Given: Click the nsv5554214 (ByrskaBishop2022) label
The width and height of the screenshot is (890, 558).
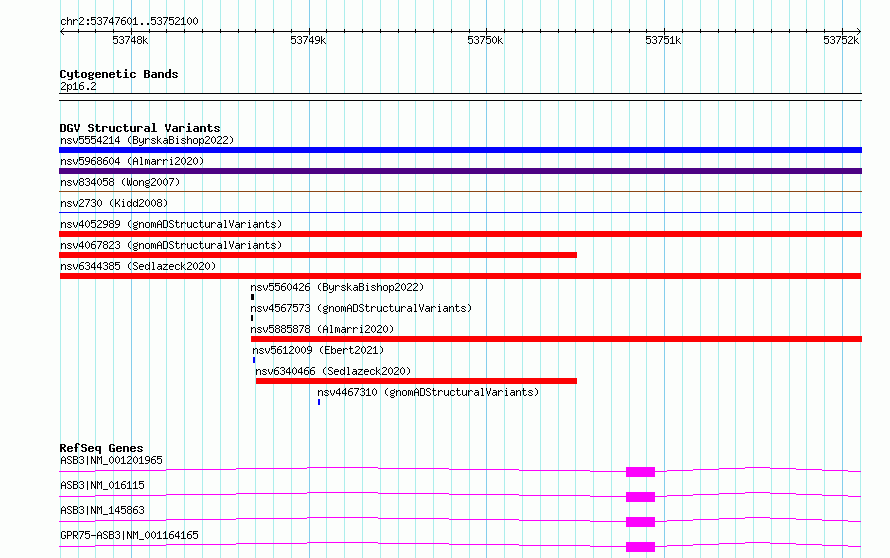Looking at the screenshot, I should tap(147, 140).
